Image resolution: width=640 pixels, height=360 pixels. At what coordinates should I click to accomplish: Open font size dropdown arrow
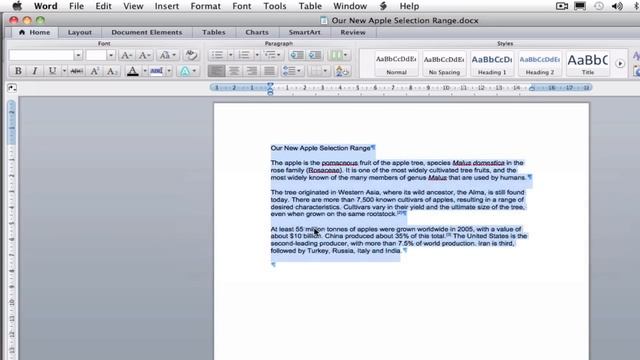[x=111, y=55]
